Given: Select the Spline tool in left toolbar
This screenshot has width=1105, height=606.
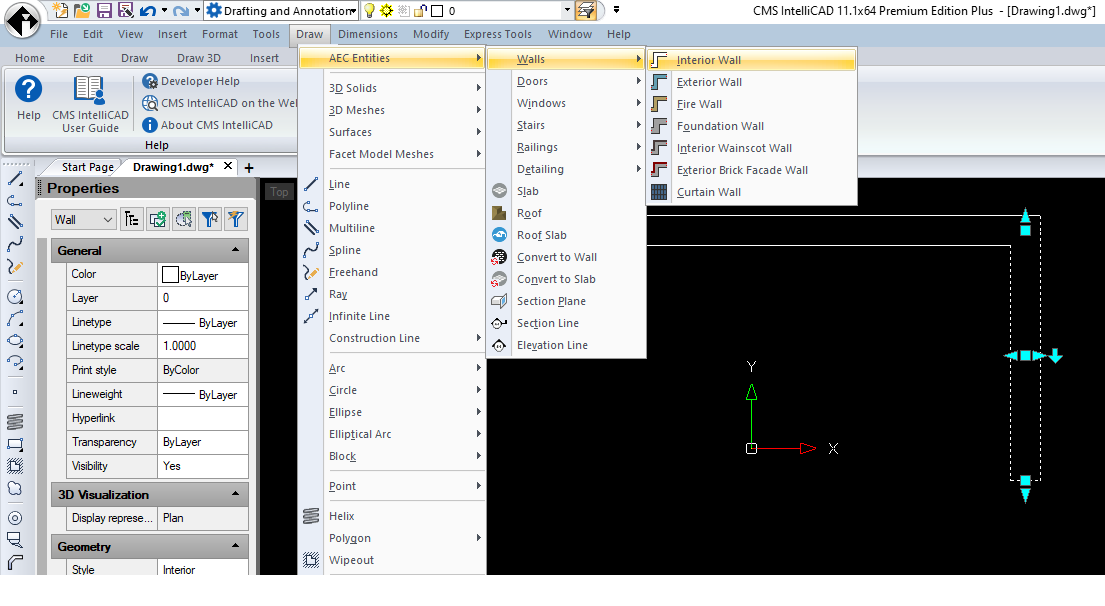Looking at the screenshot, I should click(15, 245).
